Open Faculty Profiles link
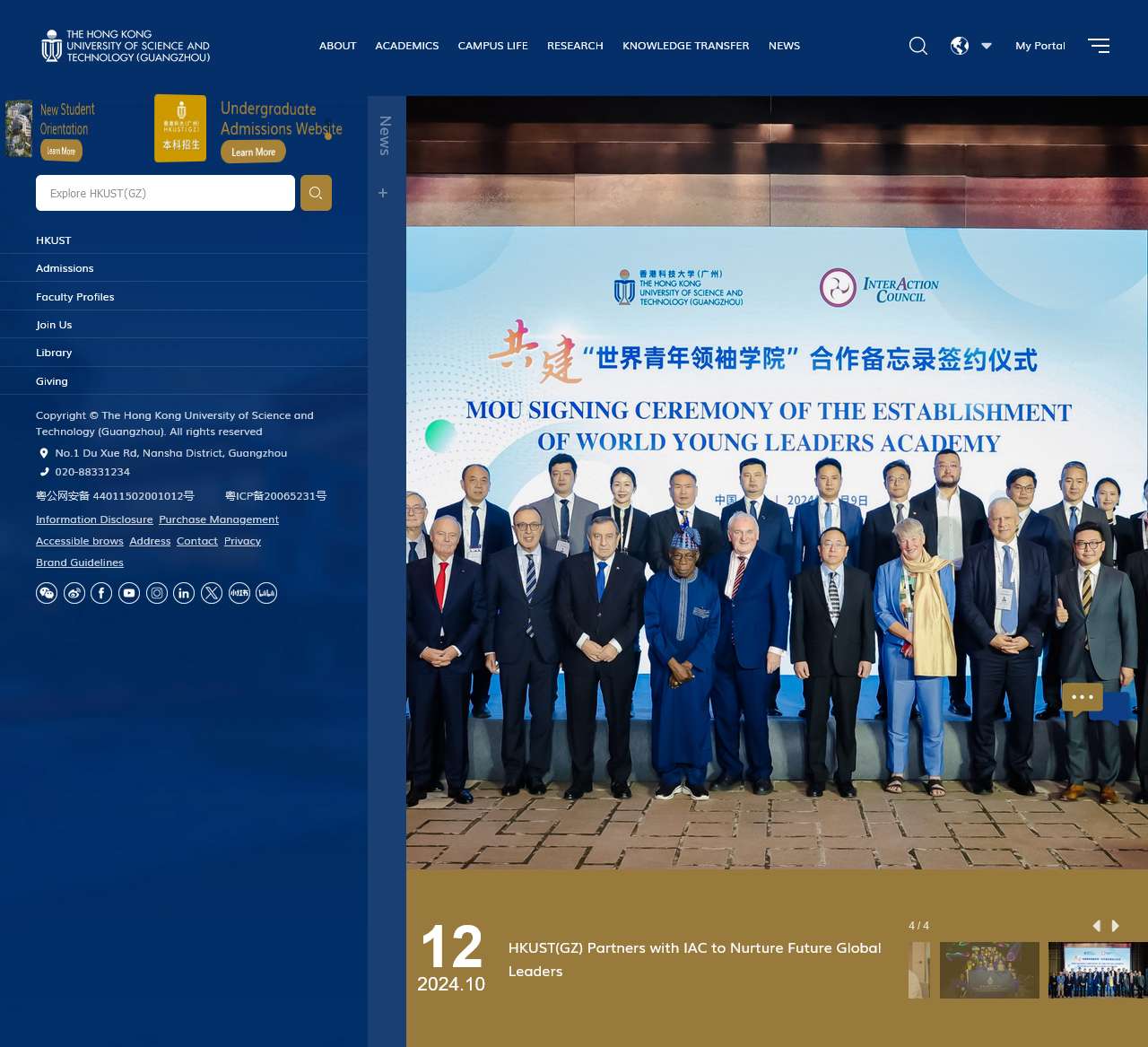Image resolution: width=1148 pixels, height=1047 pixels. click(x=75, y=297)
